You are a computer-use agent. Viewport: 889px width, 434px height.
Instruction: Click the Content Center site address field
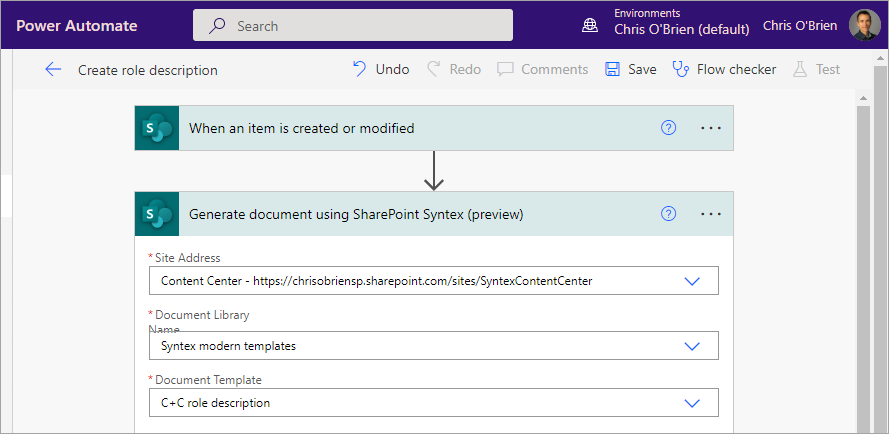pyautogui.click(x=434, y=280)
